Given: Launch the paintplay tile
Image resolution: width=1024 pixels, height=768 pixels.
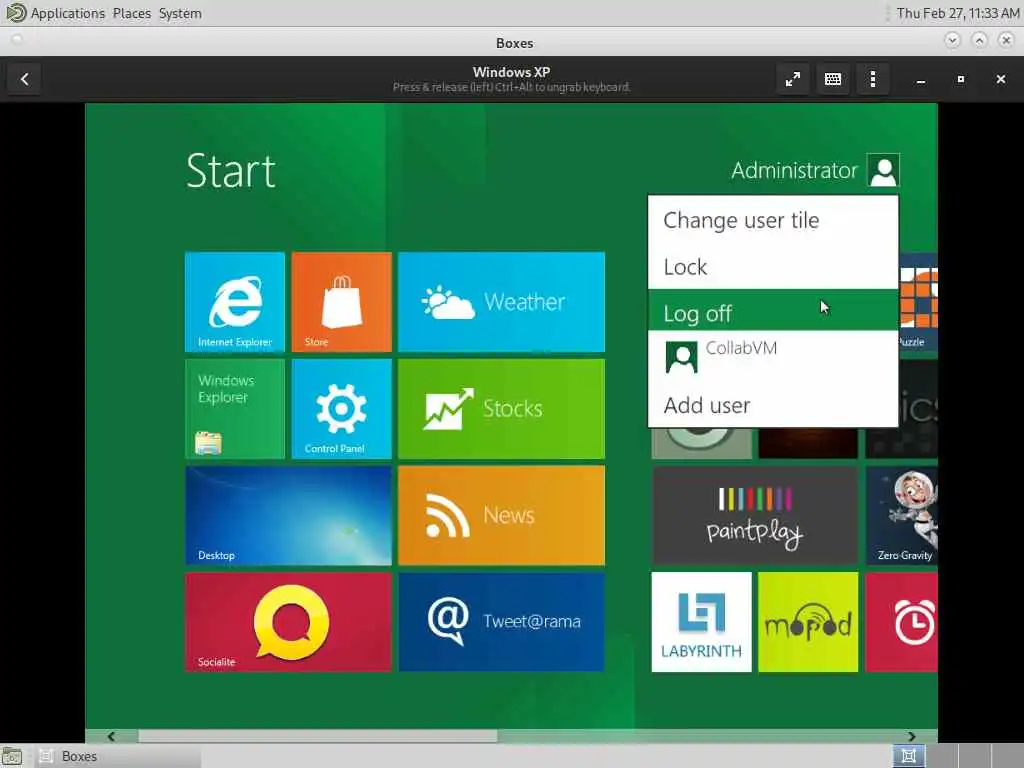Looking at the screenshot, I should pos(754,515).
